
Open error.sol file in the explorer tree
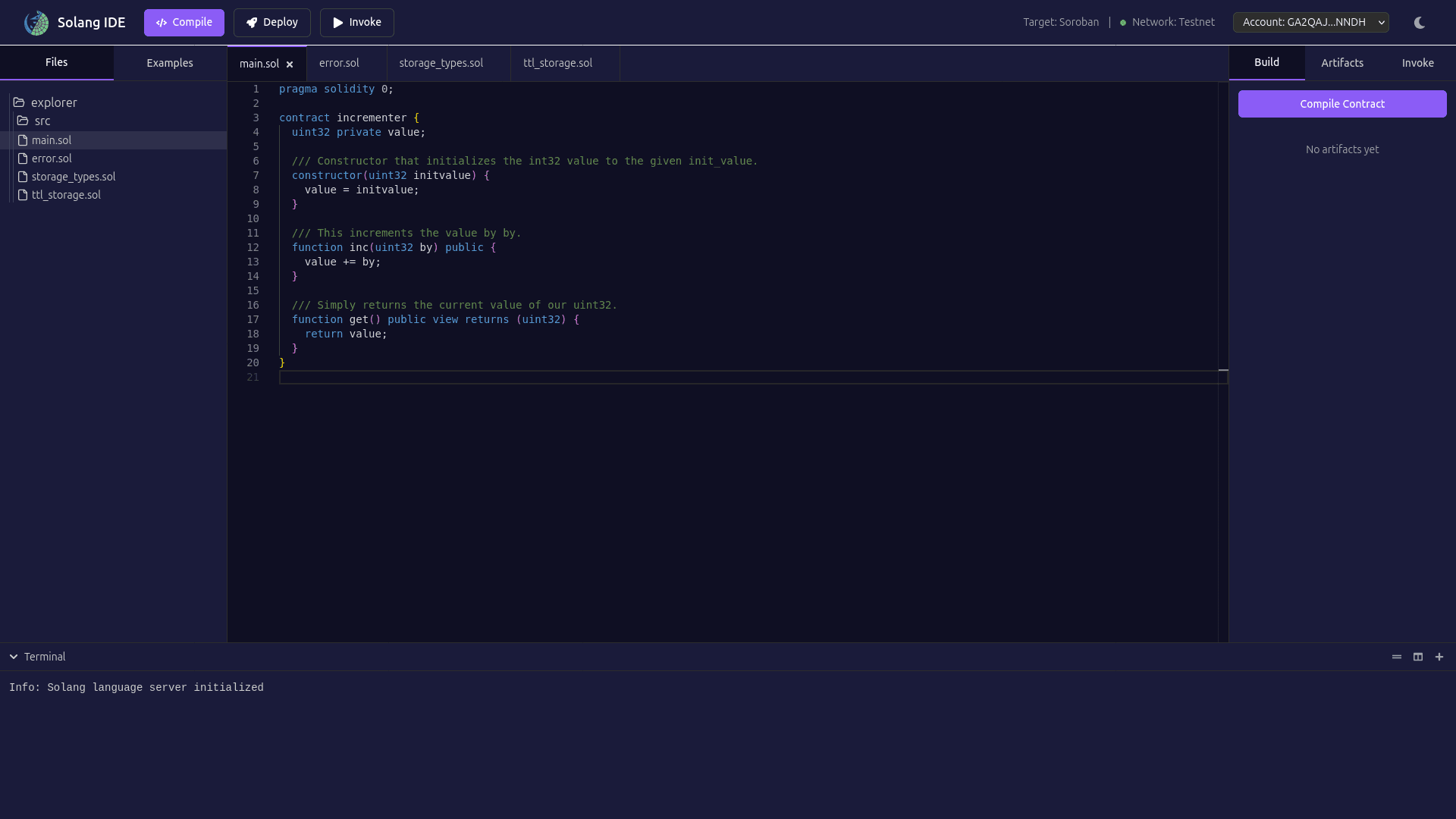(x=52, y=158)
